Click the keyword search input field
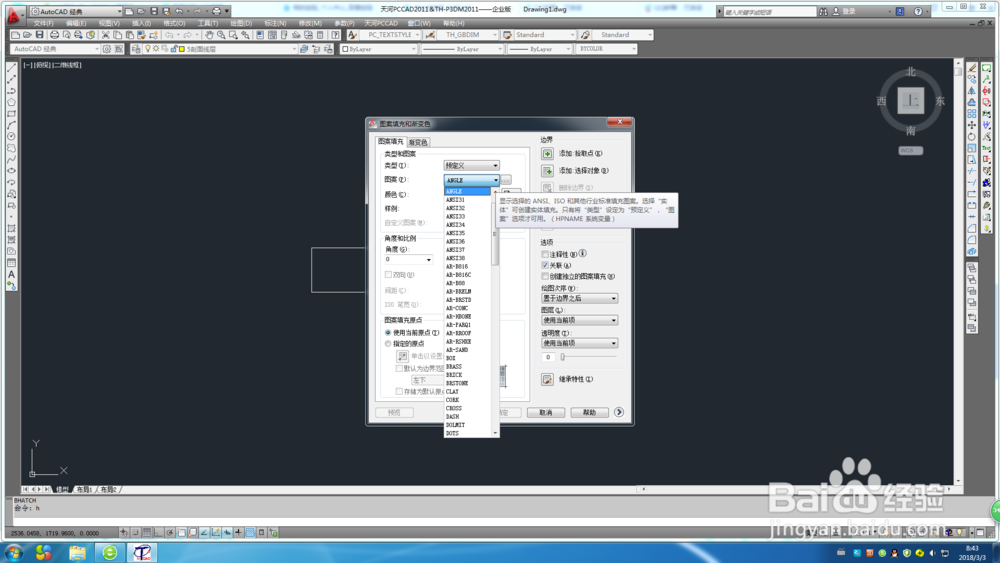Screen dimensions: 1000x563 point(769,11)
